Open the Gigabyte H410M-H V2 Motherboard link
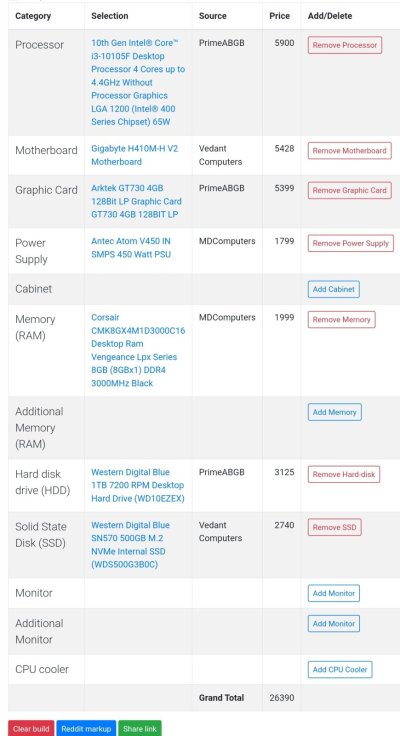 pyautogui.click(x=135, y=155)
